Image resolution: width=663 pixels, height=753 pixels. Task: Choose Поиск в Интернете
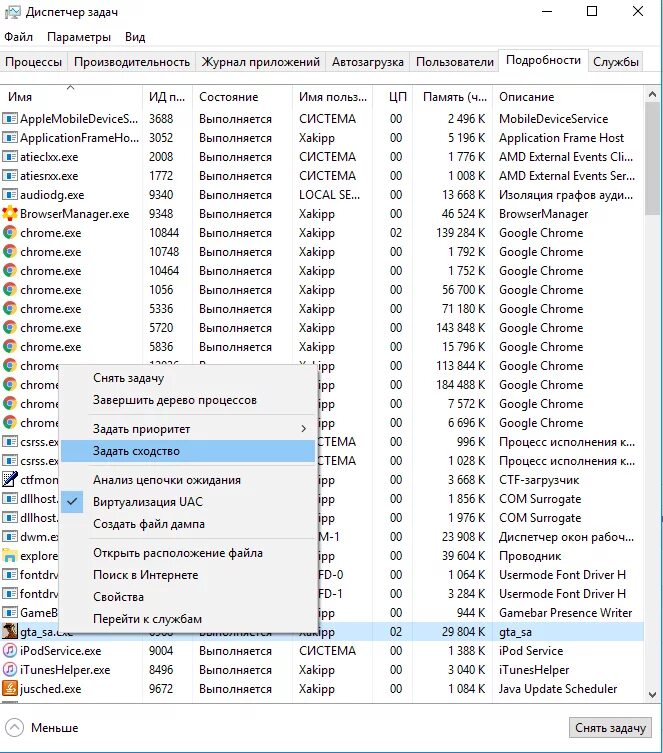[x=188, y=575]
